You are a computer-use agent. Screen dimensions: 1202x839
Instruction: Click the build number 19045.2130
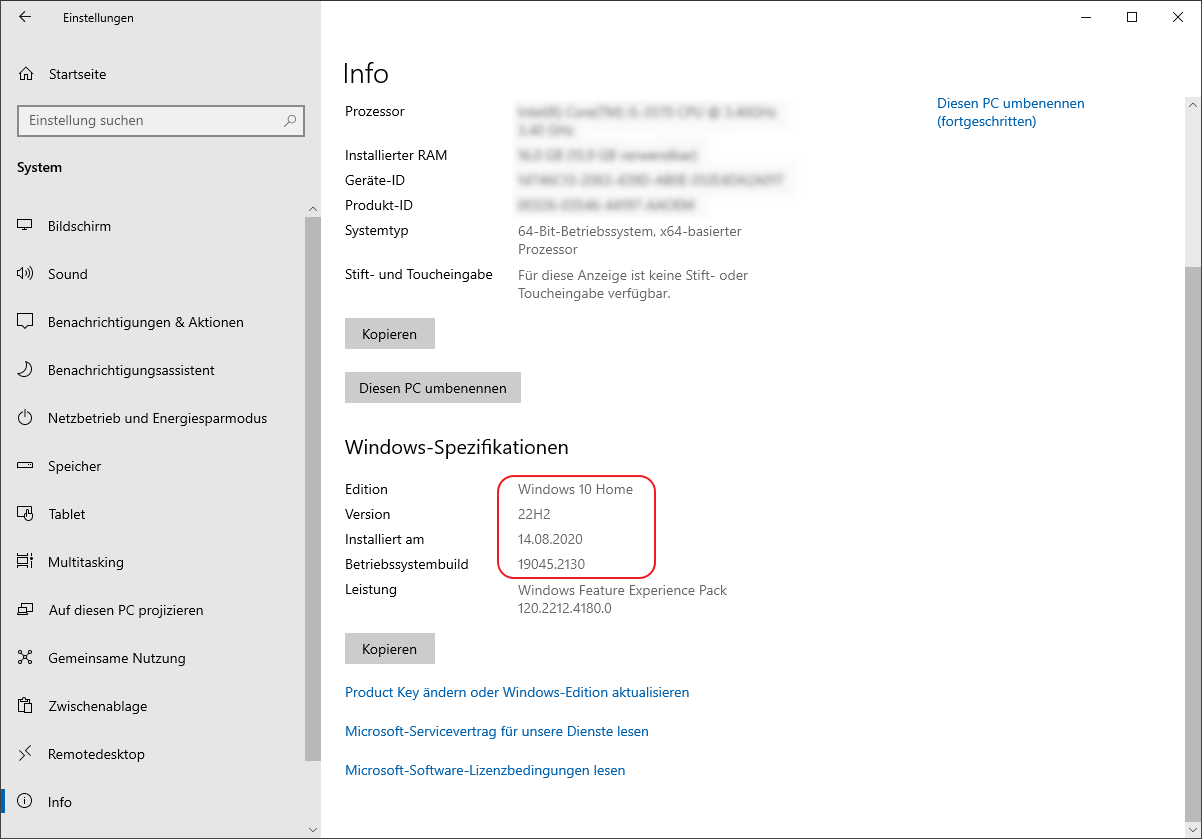point(551,564)
